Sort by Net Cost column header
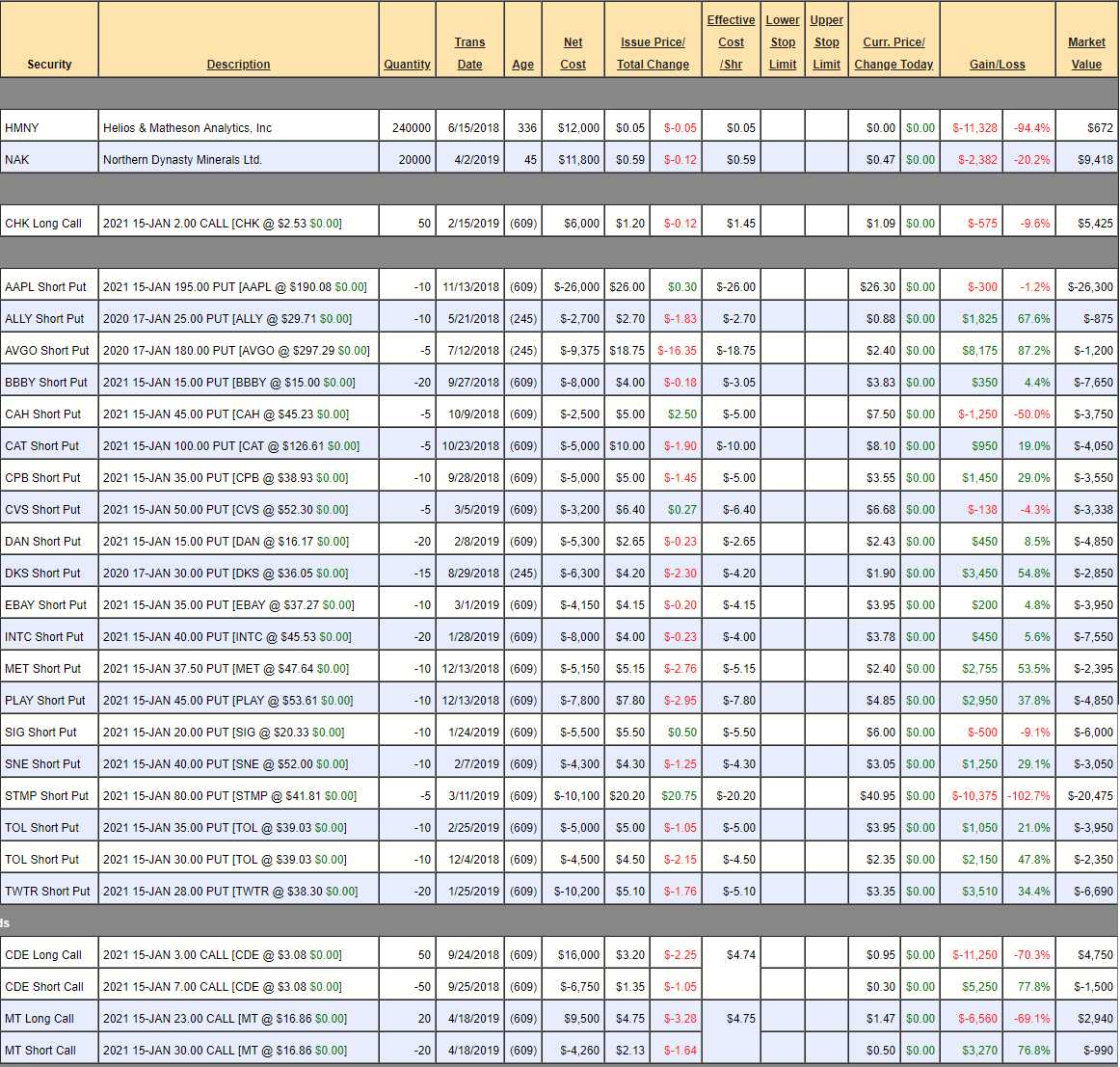The height and width of the screenshot is (1067, 1120). (x=573, y=53)
